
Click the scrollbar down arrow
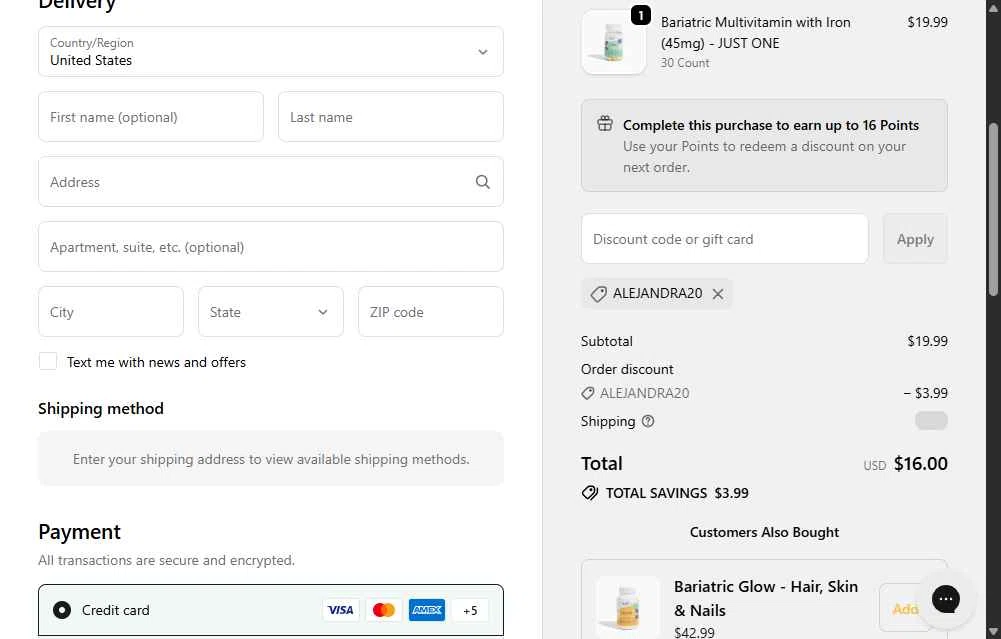pos(993,632)
